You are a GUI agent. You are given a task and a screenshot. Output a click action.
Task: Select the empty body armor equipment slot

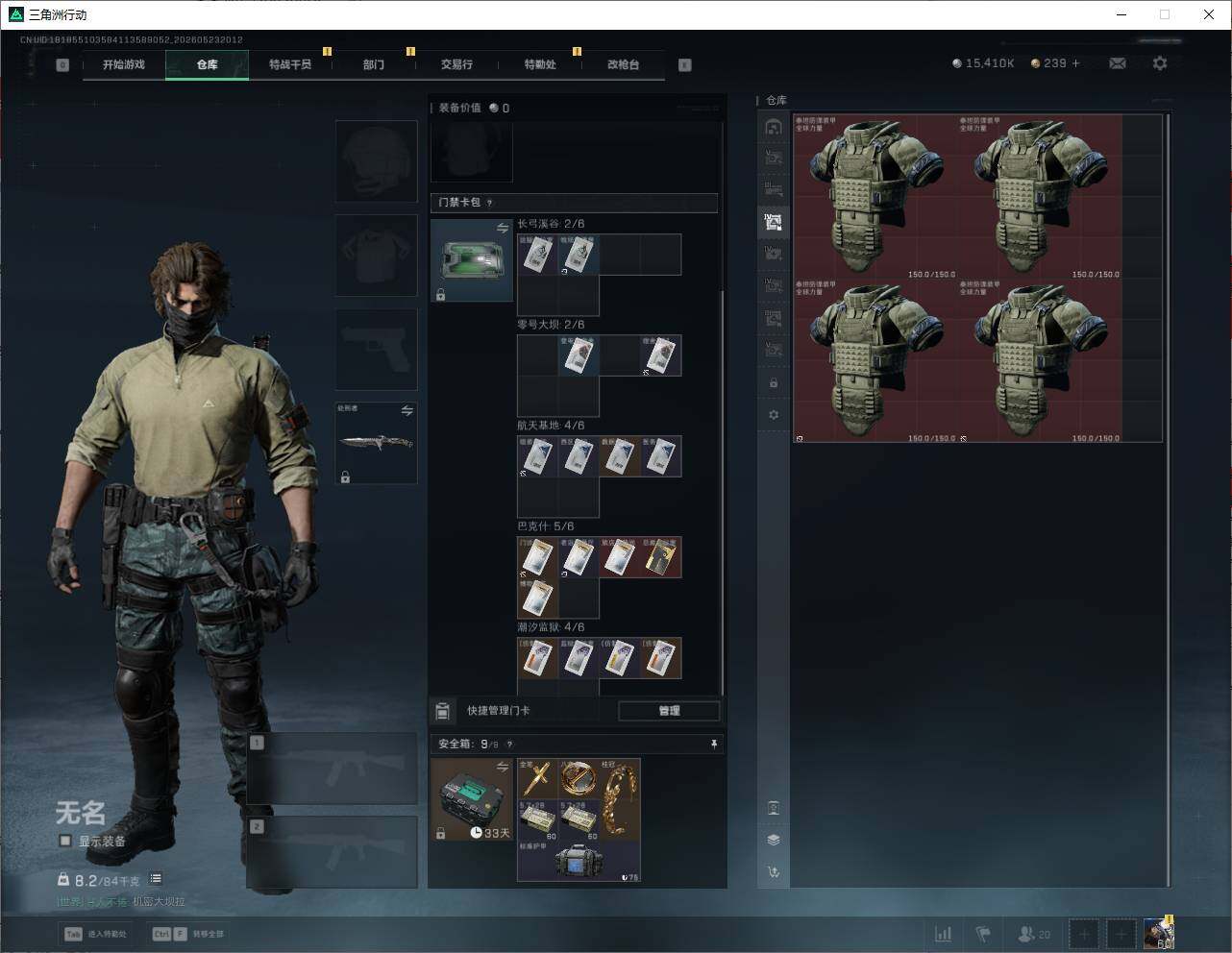tap(377, 255)
